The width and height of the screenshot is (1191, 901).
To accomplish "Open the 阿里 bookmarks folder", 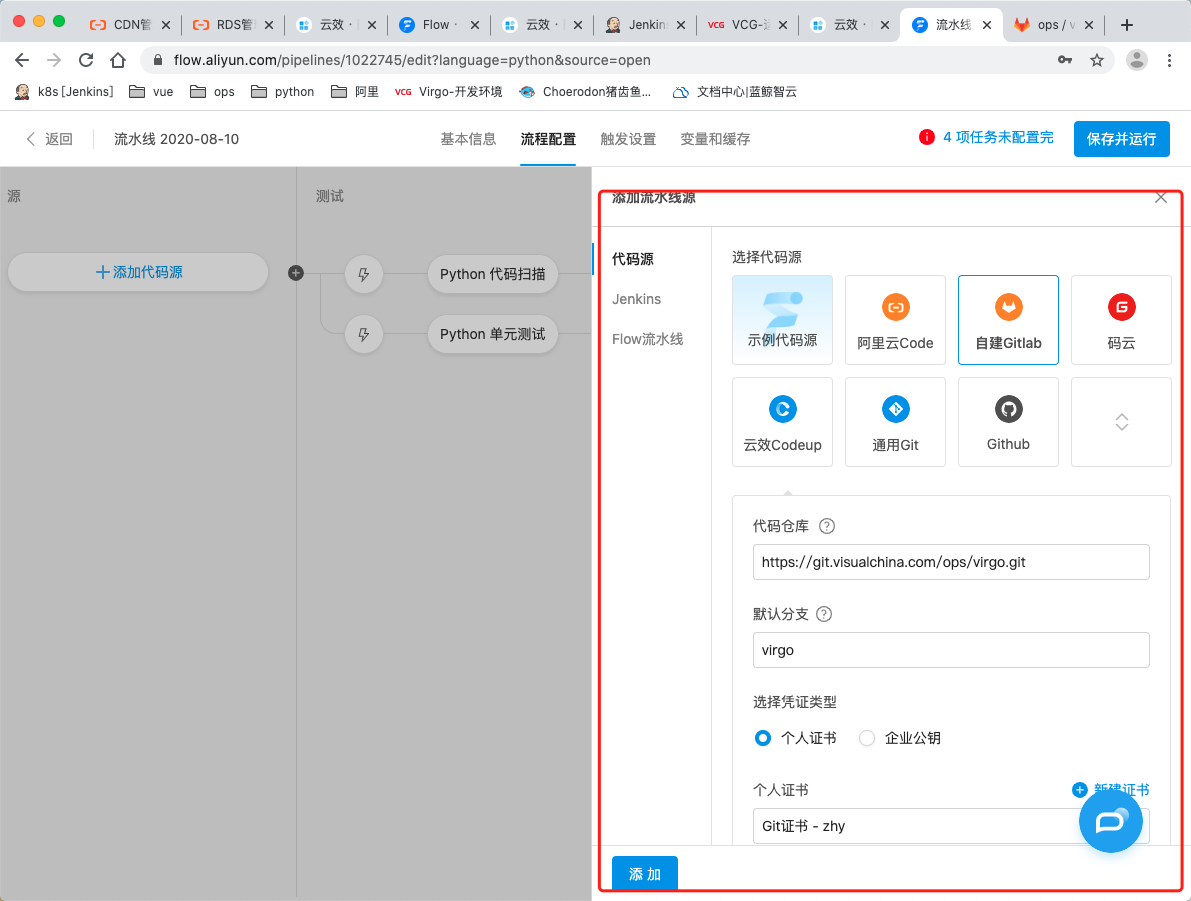I will coord(355,92).
